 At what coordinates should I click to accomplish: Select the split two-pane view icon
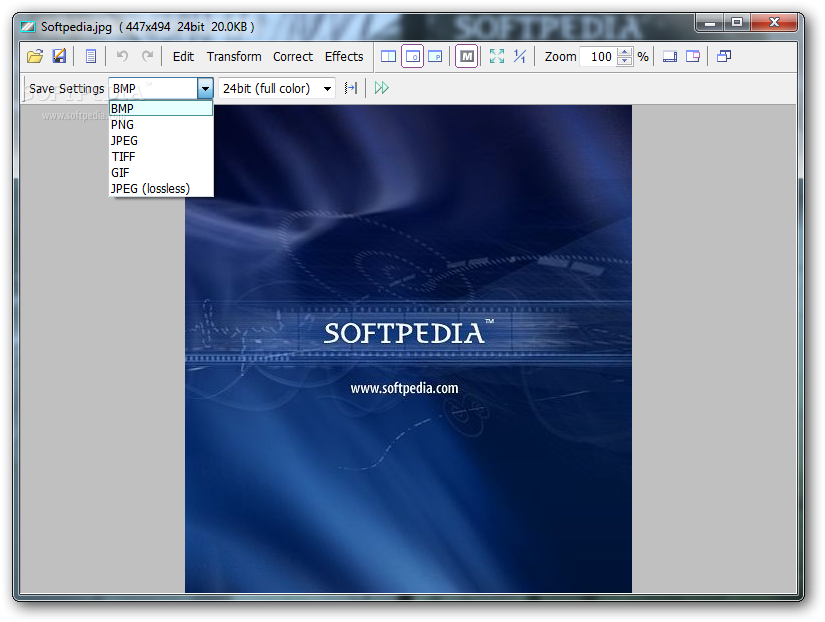coord(388,56)
